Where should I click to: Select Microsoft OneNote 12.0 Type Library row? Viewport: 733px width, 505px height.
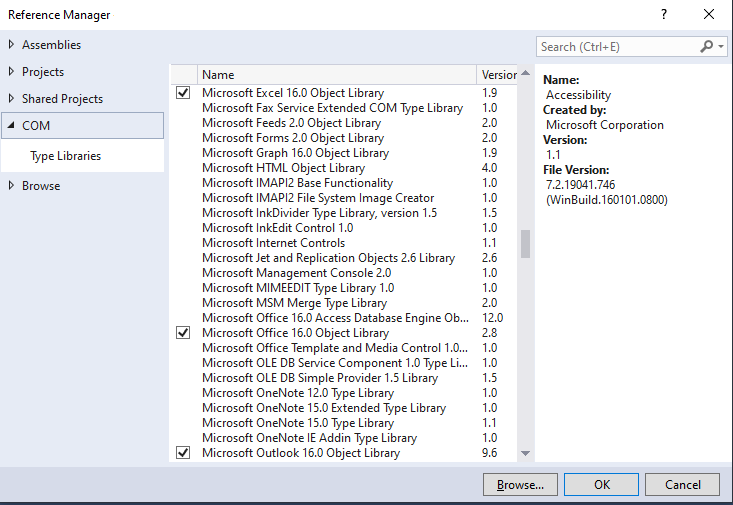click(343, 392)
